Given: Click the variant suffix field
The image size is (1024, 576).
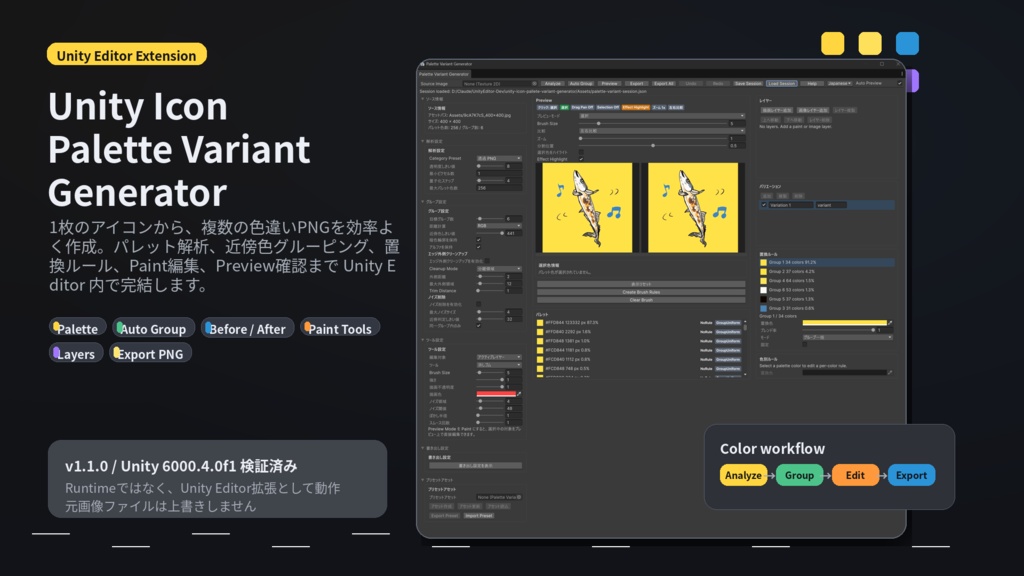Looking at the screenshot, I should [831, 205].
